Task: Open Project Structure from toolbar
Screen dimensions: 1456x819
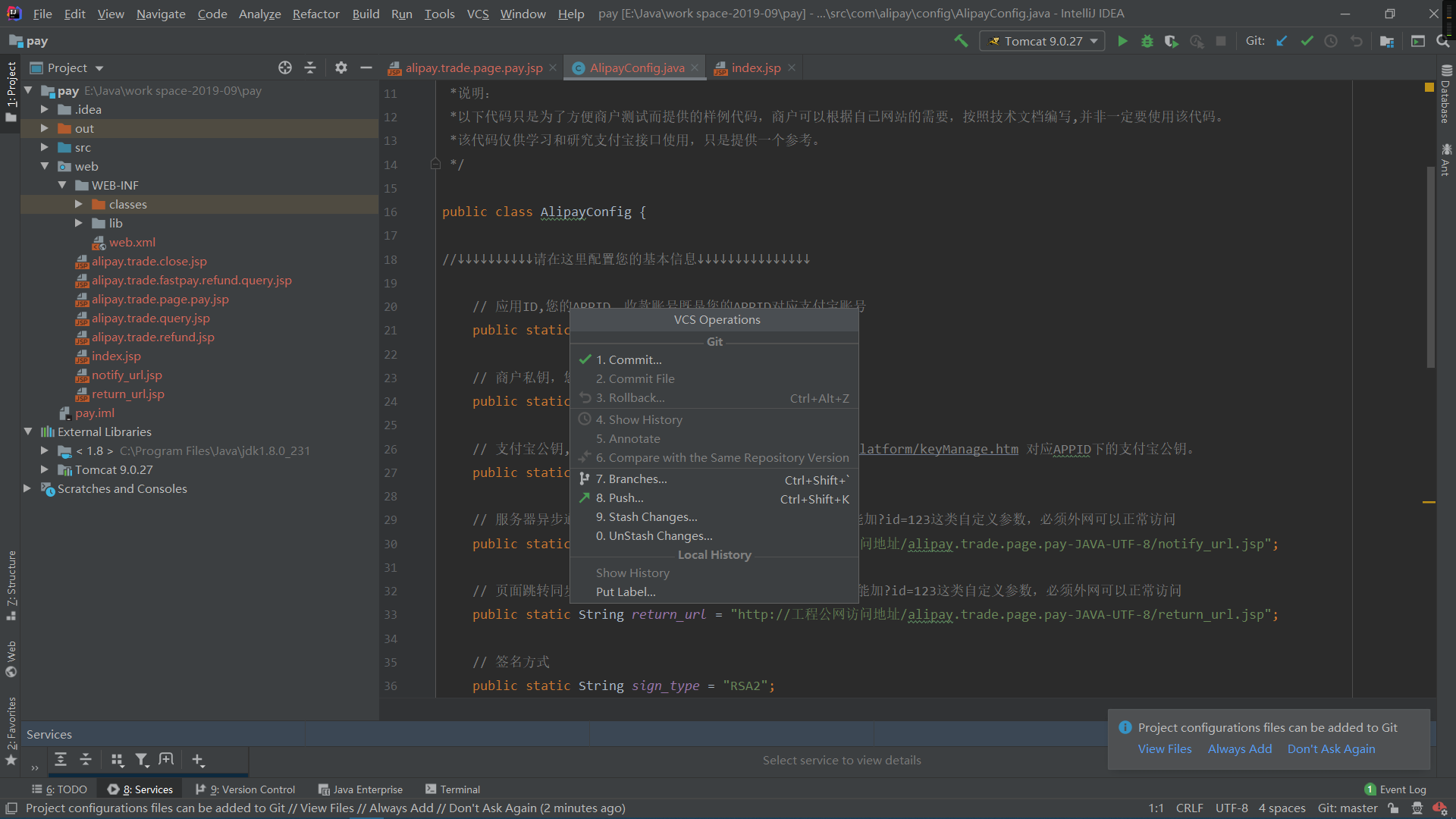Action: (x=1386, y=41)
